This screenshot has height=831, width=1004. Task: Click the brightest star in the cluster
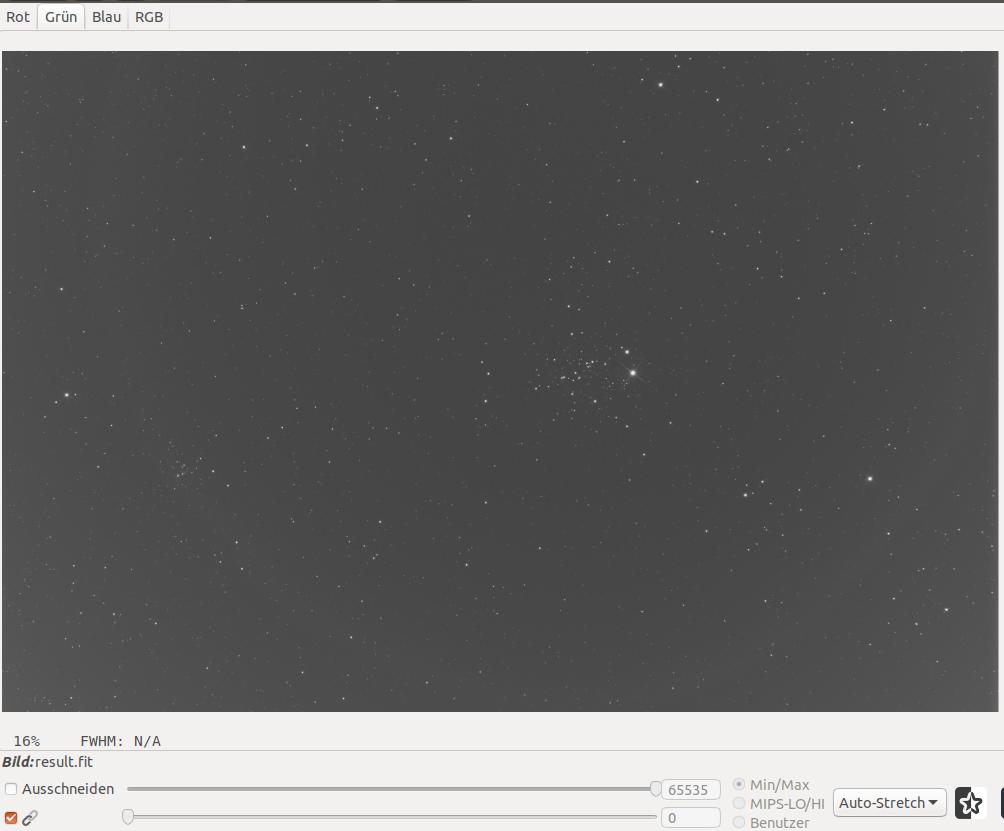tap(633, 373)
